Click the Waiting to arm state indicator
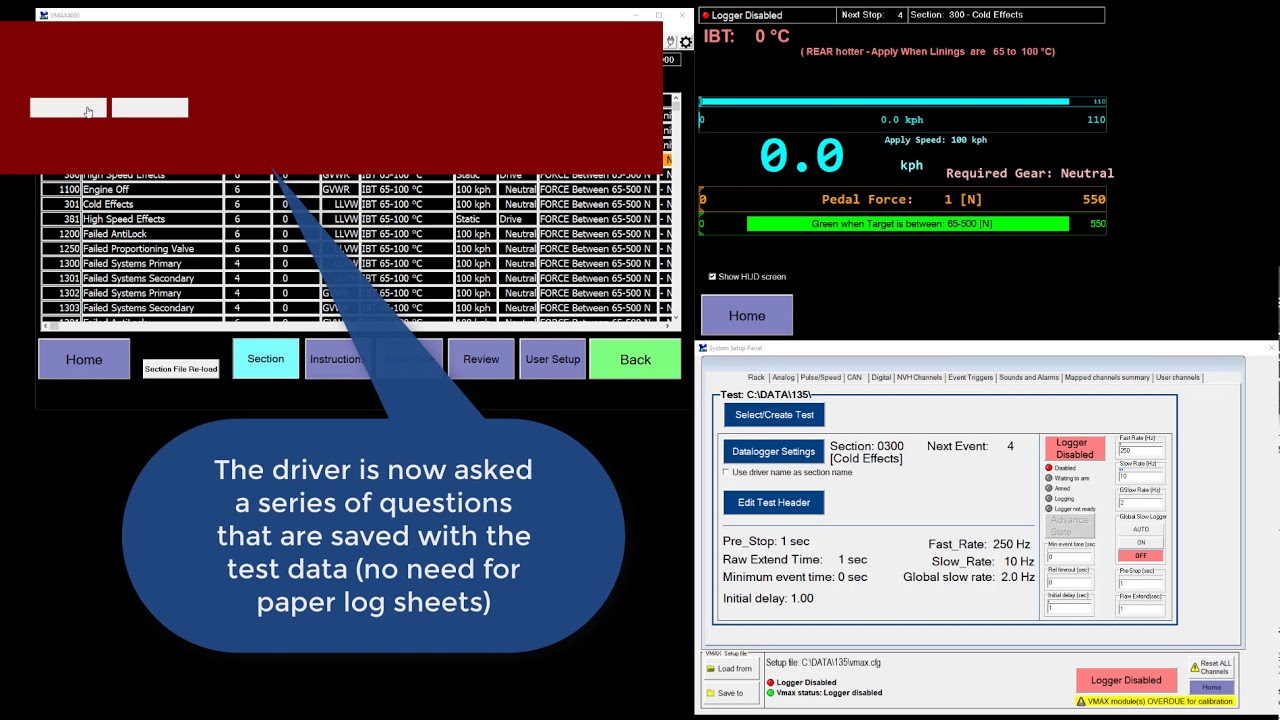This screenshot has height=720, width=1280. point(1049,478)
